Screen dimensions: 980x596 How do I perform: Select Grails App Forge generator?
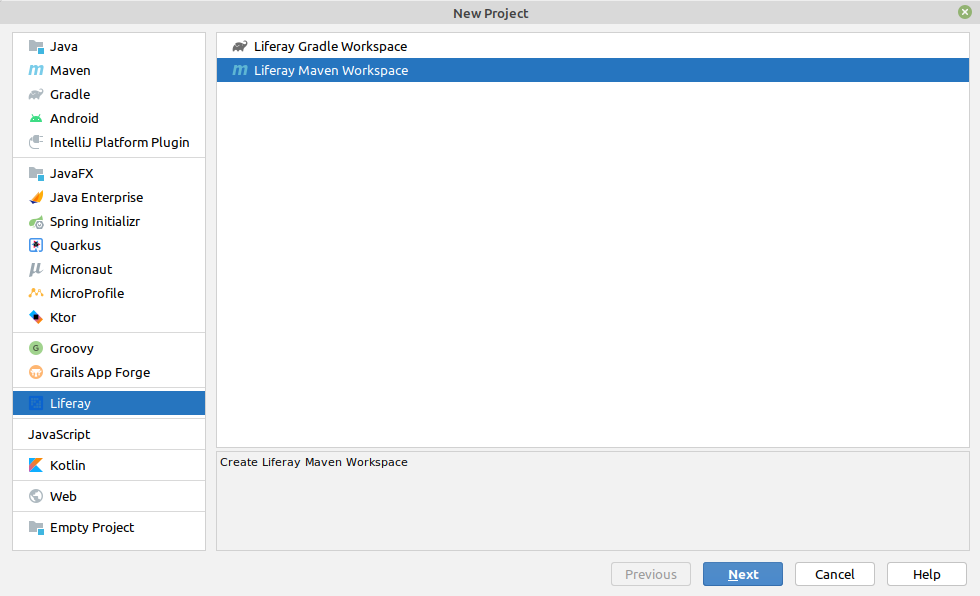click(x=109, y=372)
